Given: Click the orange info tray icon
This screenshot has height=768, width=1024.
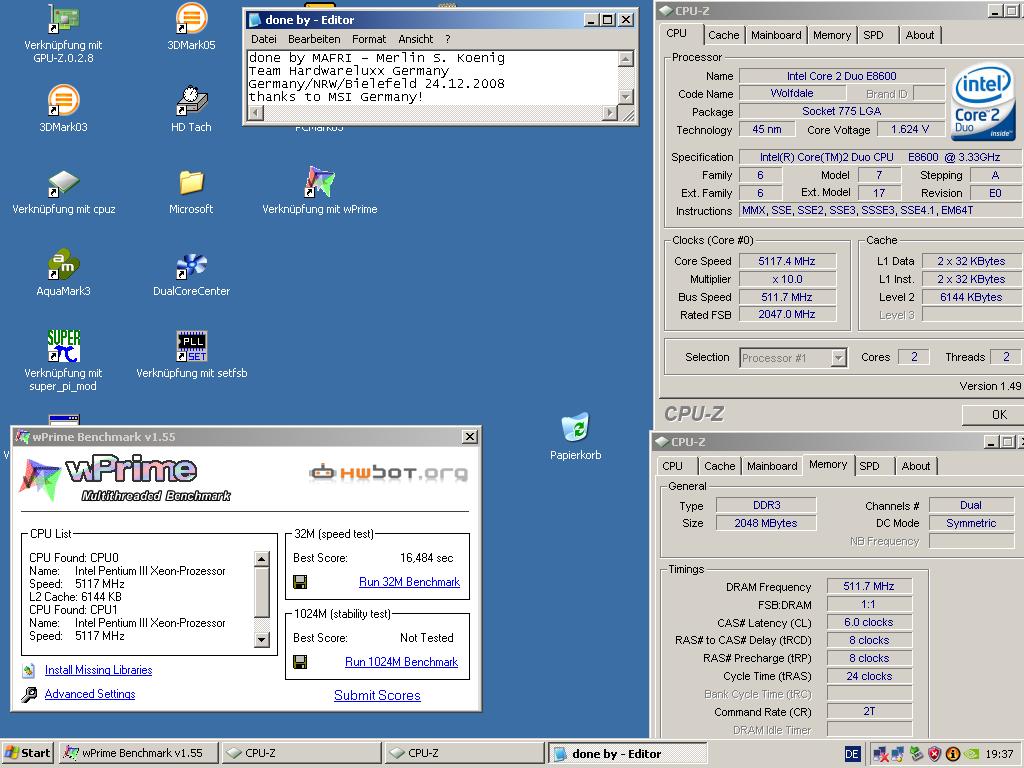Looking at the screenshot, I should (x=952, y=754).
